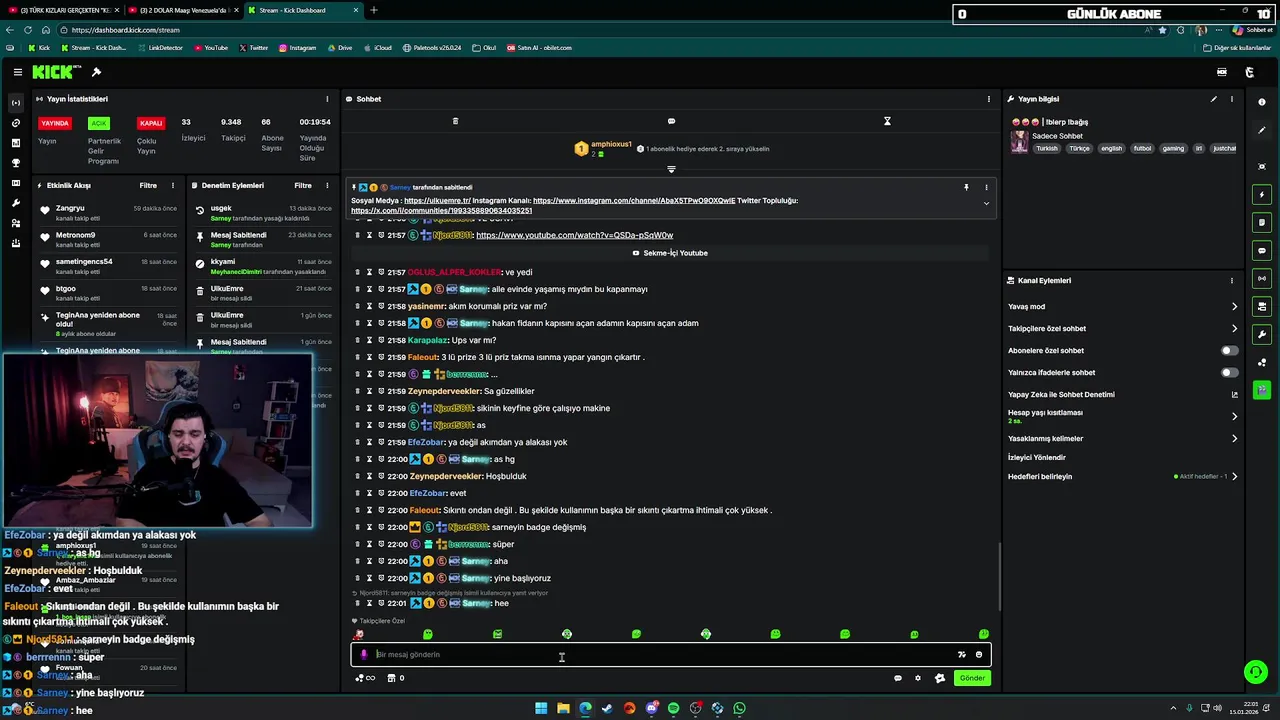
Task: Click the gaming tag chip
Action: point(1173,148)
